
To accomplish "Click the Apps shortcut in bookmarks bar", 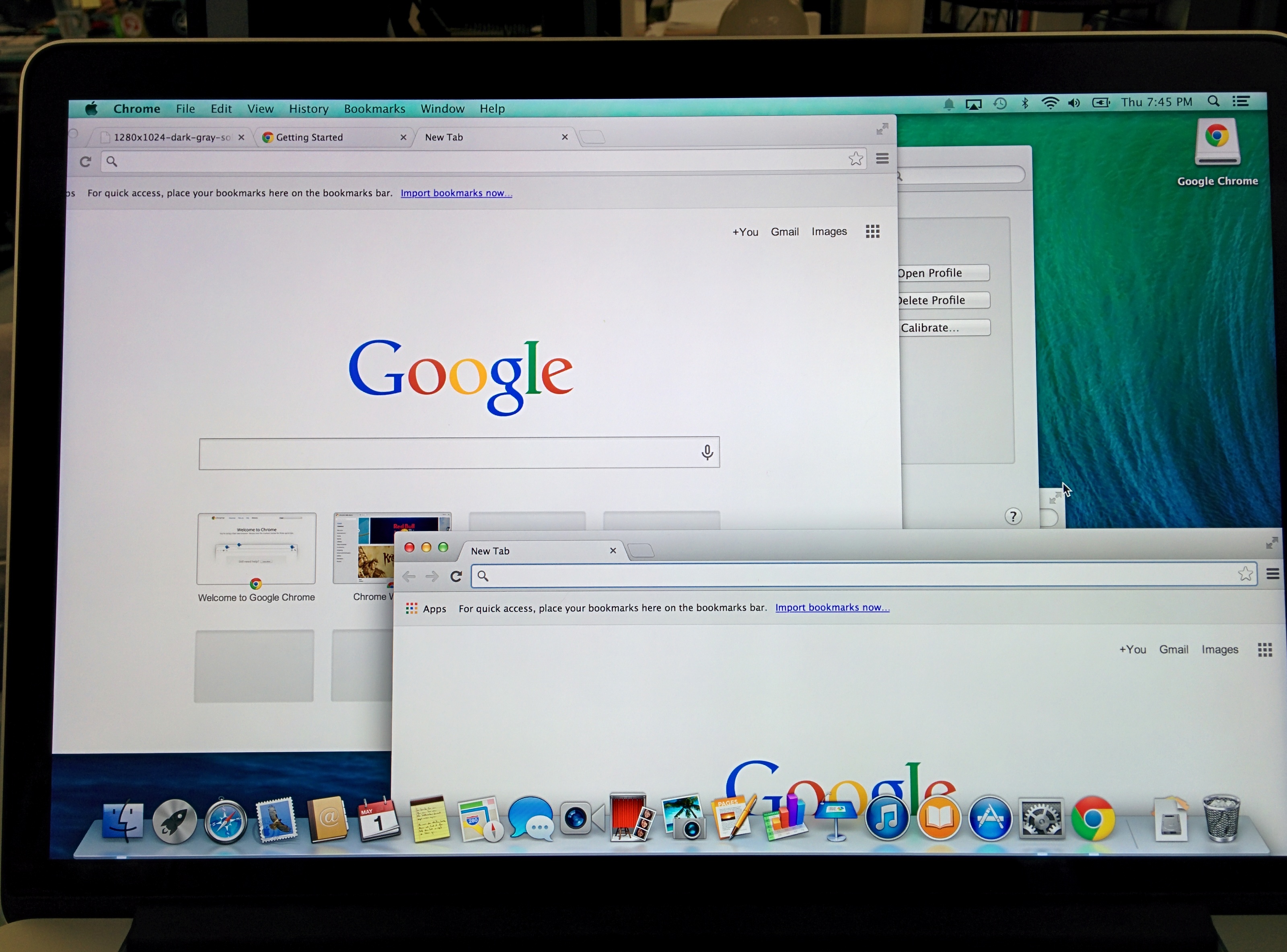I will click(426, 609).
